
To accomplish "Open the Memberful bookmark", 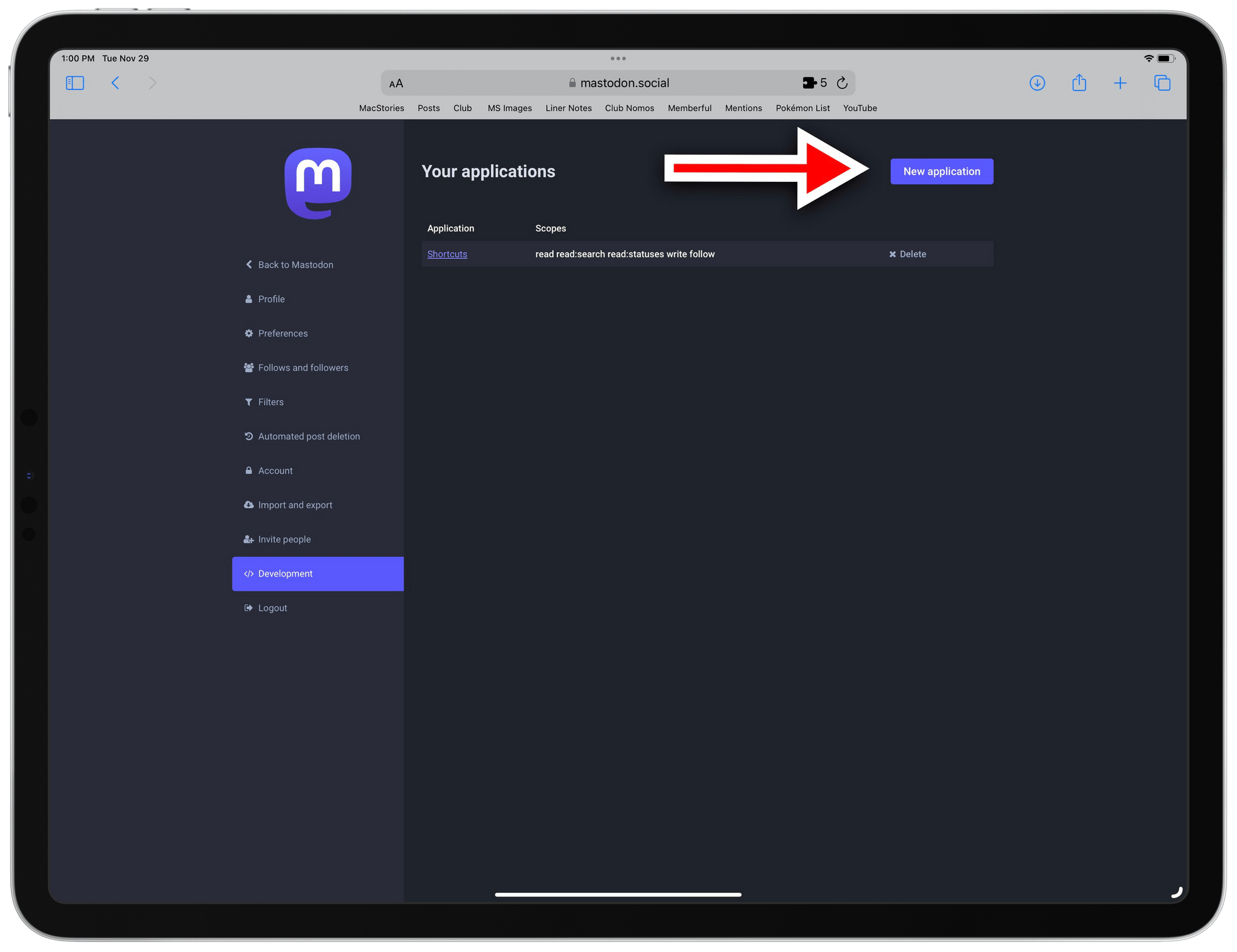I will 689,108.
